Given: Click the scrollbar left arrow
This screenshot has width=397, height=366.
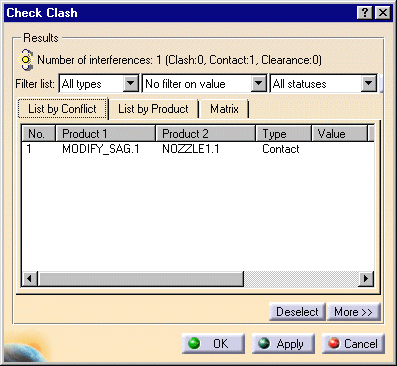Looking at the screenshot, I should pyautogui.click(x=30, y=279).
